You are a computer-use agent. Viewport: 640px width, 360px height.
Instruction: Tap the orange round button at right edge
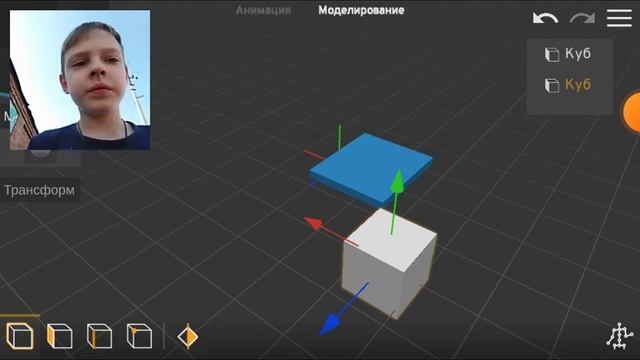pos(632,112)
